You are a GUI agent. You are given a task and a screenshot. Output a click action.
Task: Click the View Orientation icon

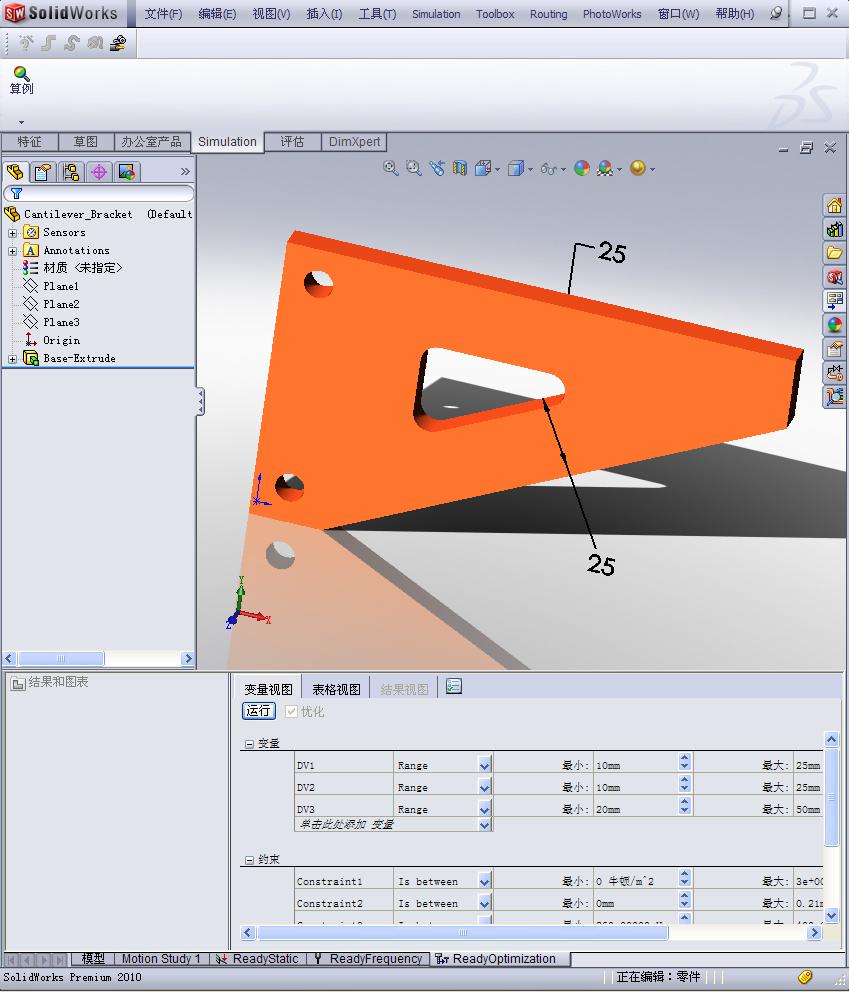[x=483, y=168]
